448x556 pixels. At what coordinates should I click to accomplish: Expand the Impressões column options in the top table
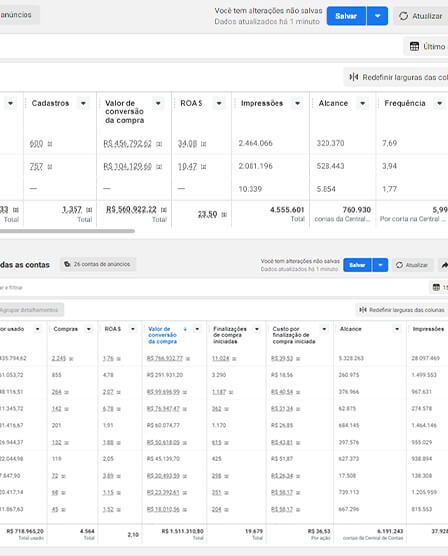click(298, 103)
